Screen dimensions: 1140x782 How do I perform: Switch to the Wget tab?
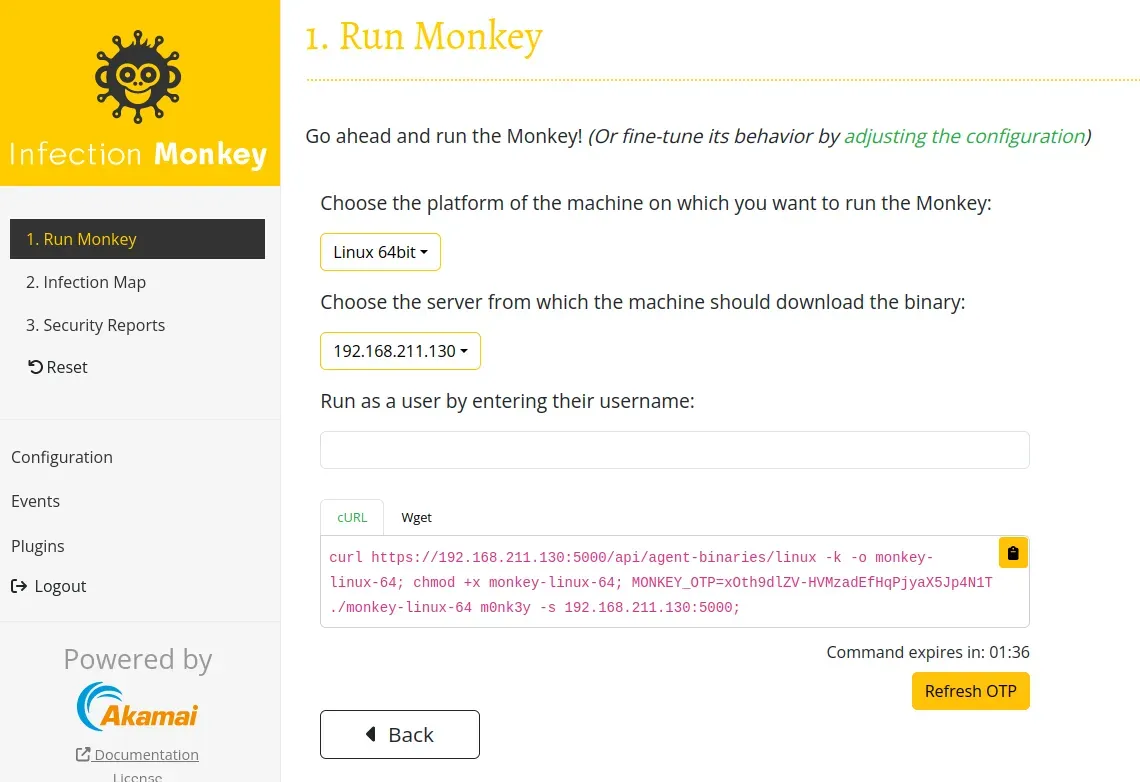pyautogui.click(x=416, y=517)
